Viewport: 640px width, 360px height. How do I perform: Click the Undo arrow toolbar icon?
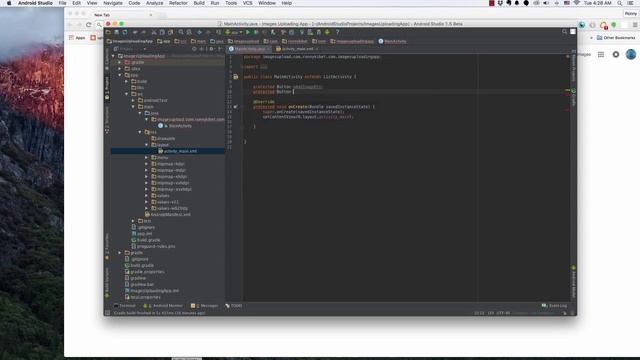pos(135,32)
